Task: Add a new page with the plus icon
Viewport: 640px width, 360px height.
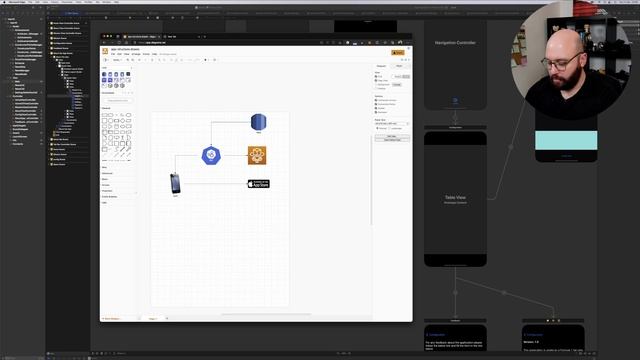Action: tap(167, 318)
